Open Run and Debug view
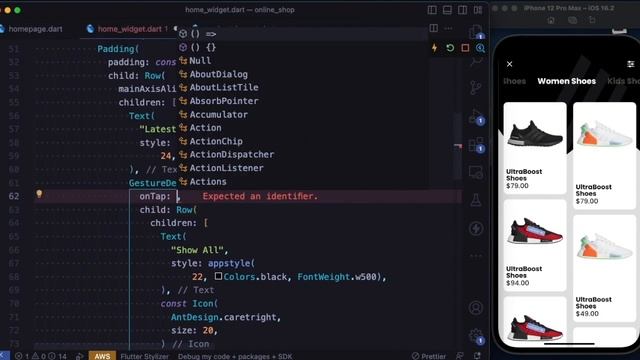 (476, 116)
